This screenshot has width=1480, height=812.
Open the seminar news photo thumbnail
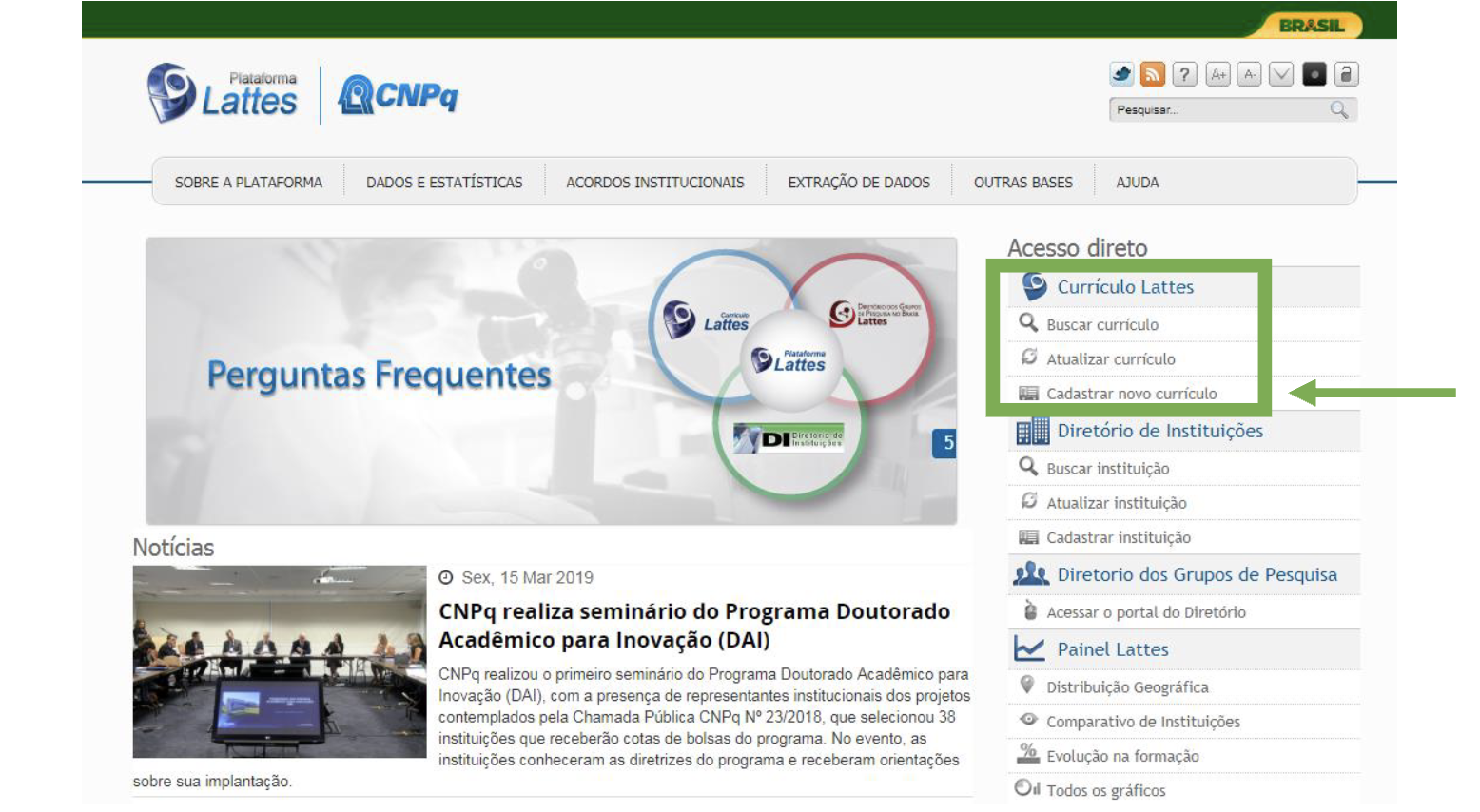(280, 662)
